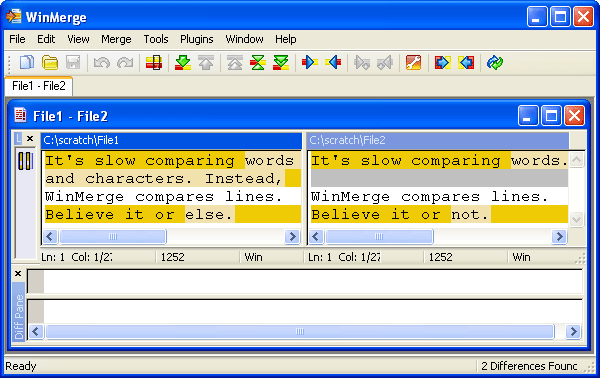The width and height of the screenshot is (600, 378).
Task: Click right pane horizontal scrollbar thumb
Action: [379, 236]
